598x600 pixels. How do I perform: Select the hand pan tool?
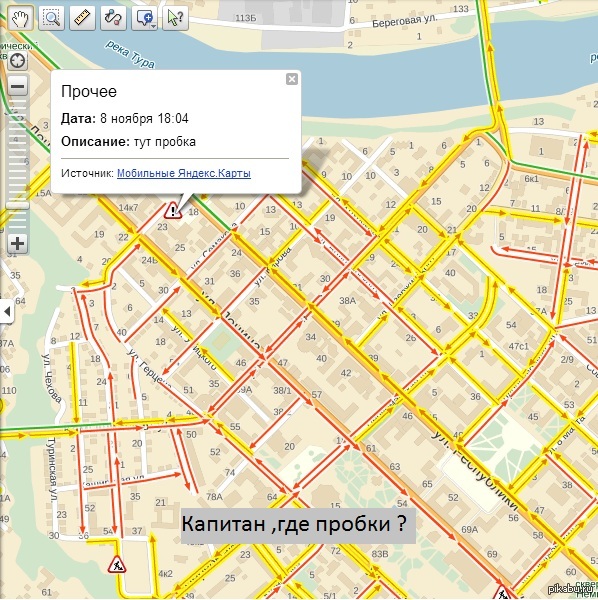20,18
